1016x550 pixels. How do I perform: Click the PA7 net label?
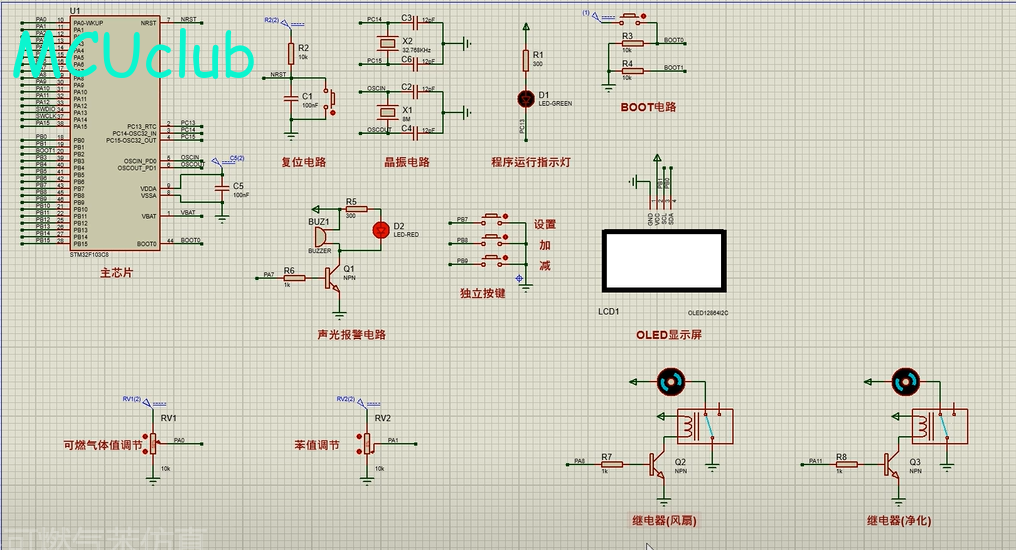pyautogui.click(x=269, y=275)
